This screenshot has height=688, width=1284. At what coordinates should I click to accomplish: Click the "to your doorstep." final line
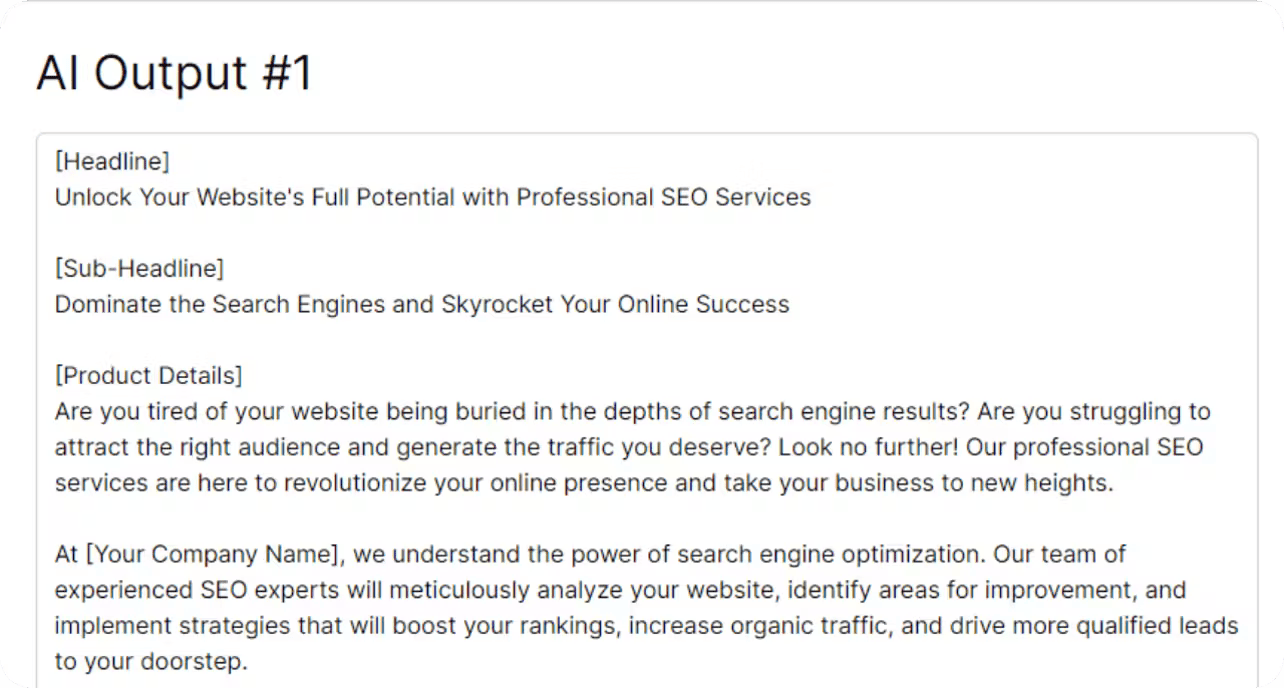(150, 662)
